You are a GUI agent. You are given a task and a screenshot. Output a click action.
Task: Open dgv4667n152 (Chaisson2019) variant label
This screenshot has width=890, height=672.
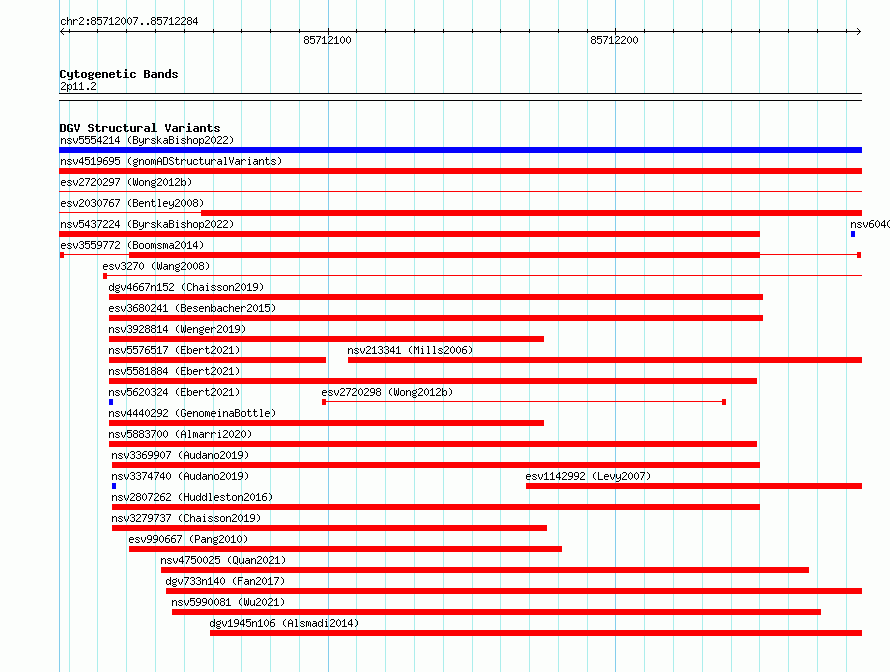coord(186,287)
